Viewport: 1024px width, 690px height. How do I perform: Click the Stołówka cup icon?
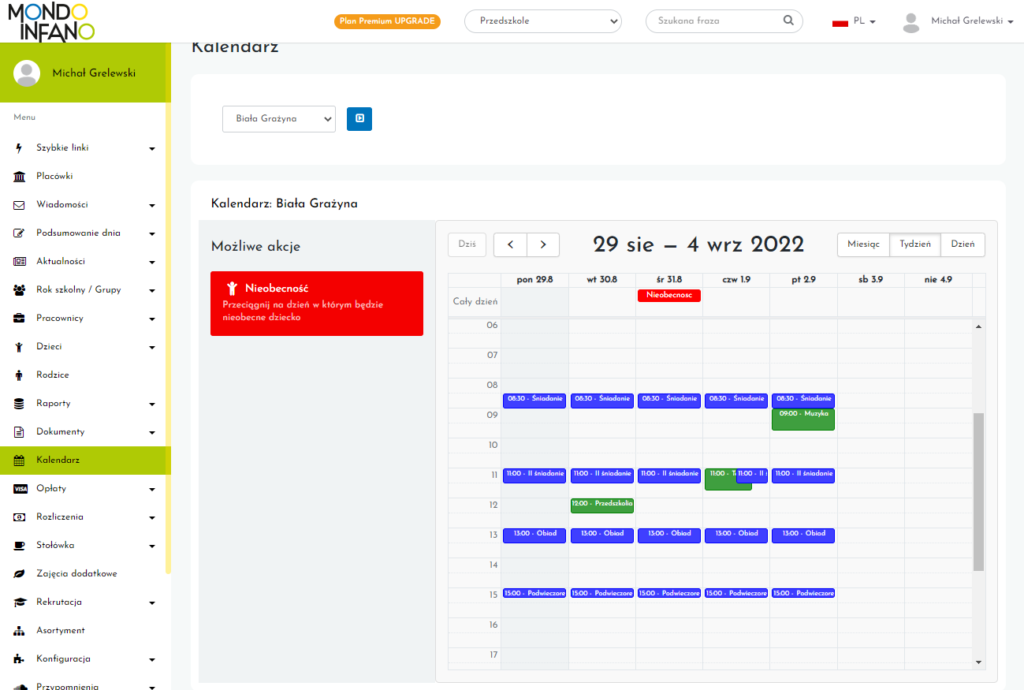pyautogui.click(x=20, y=546)
